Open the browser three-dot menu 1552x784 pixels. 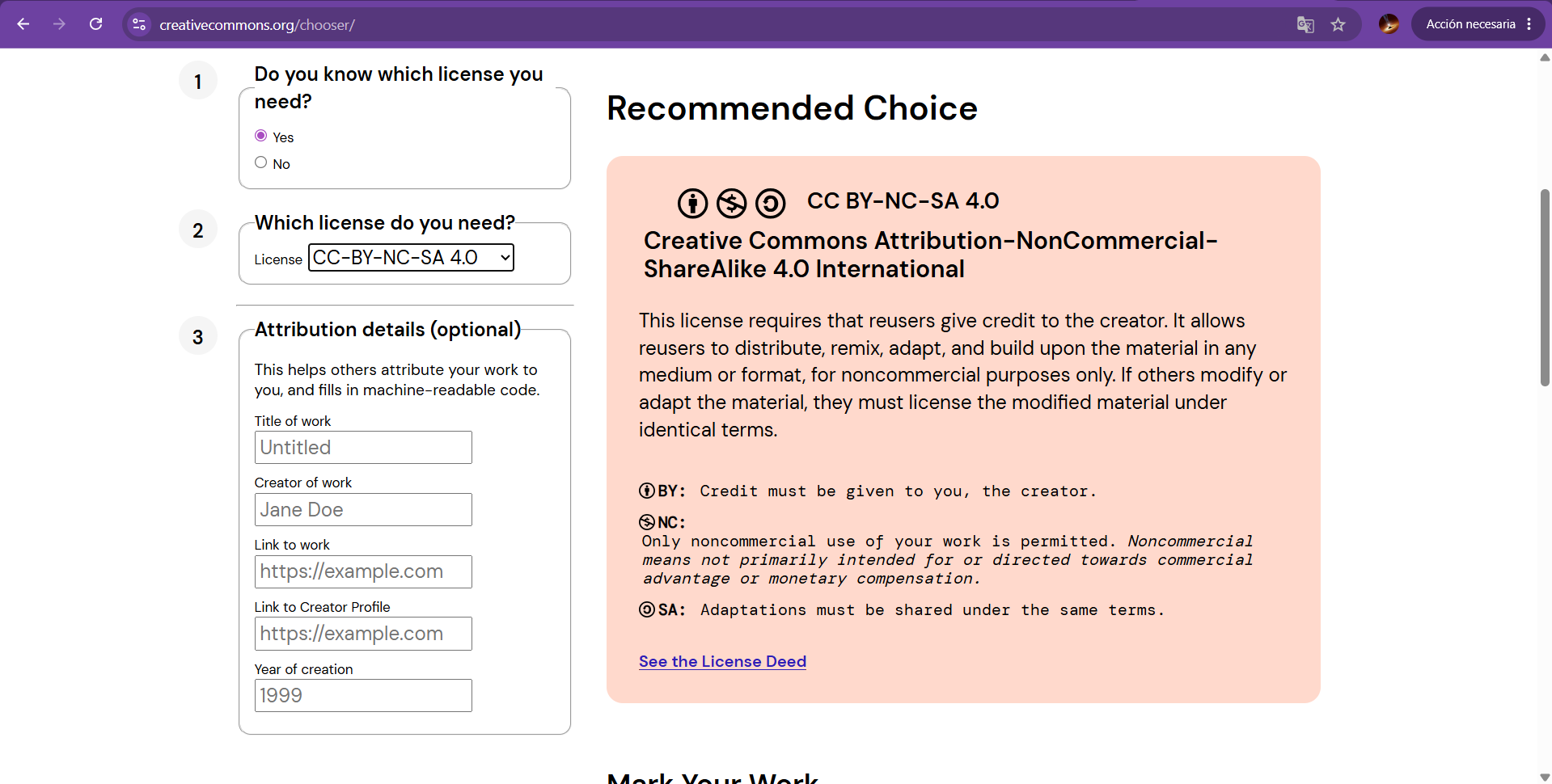tap(1529, 24)
